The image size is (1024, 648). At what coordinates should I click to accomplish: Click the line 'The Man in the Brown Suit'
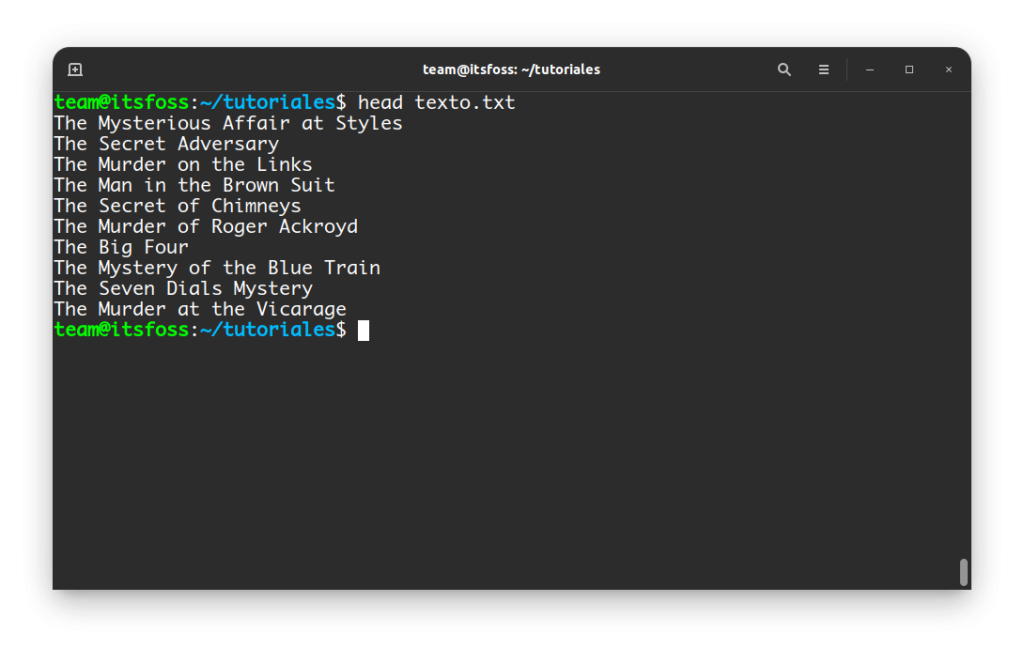click(194, 186)
